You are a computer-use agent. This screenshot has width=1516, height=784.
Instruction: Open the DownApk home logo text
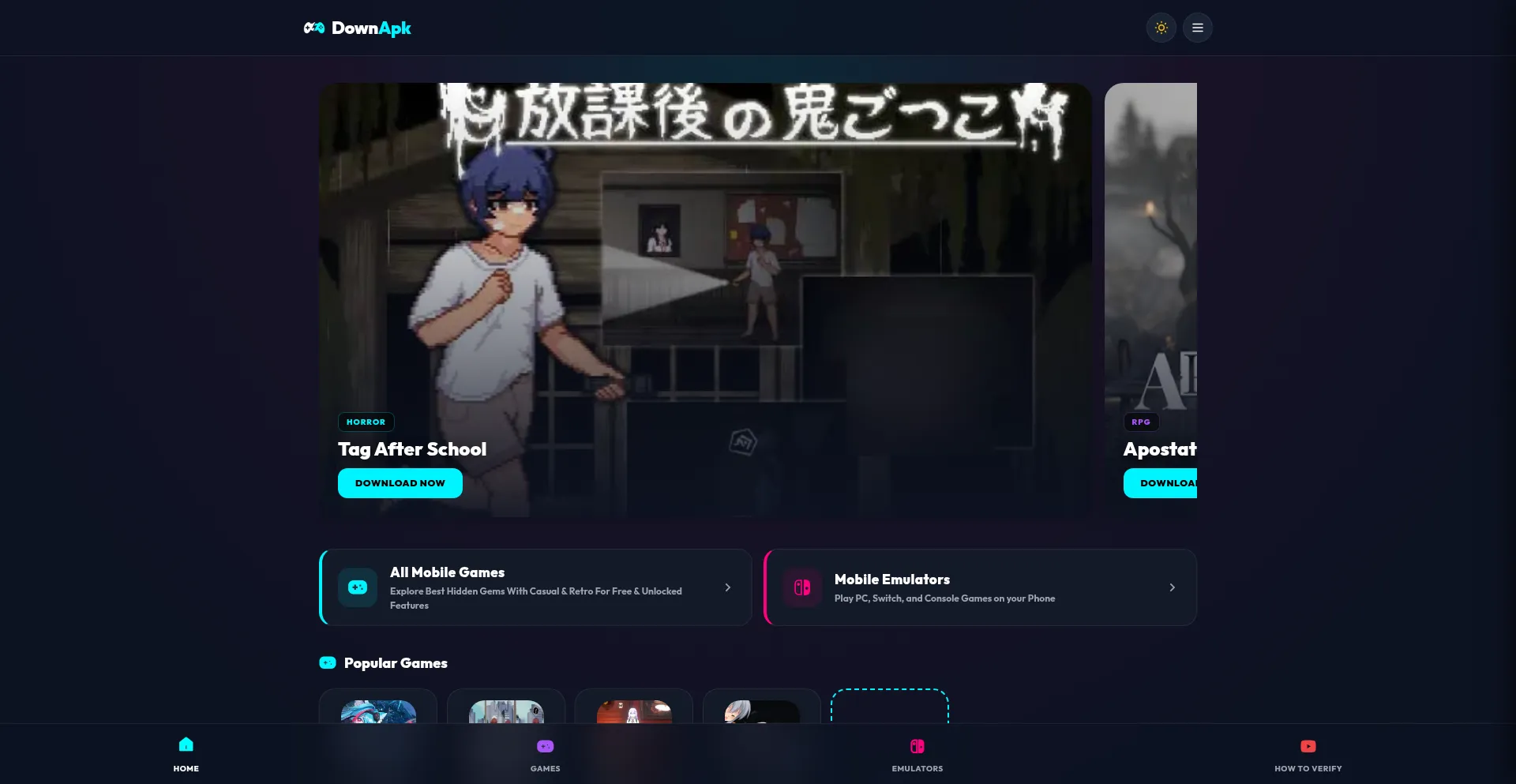pyautogui.click(x=371, y=28)
